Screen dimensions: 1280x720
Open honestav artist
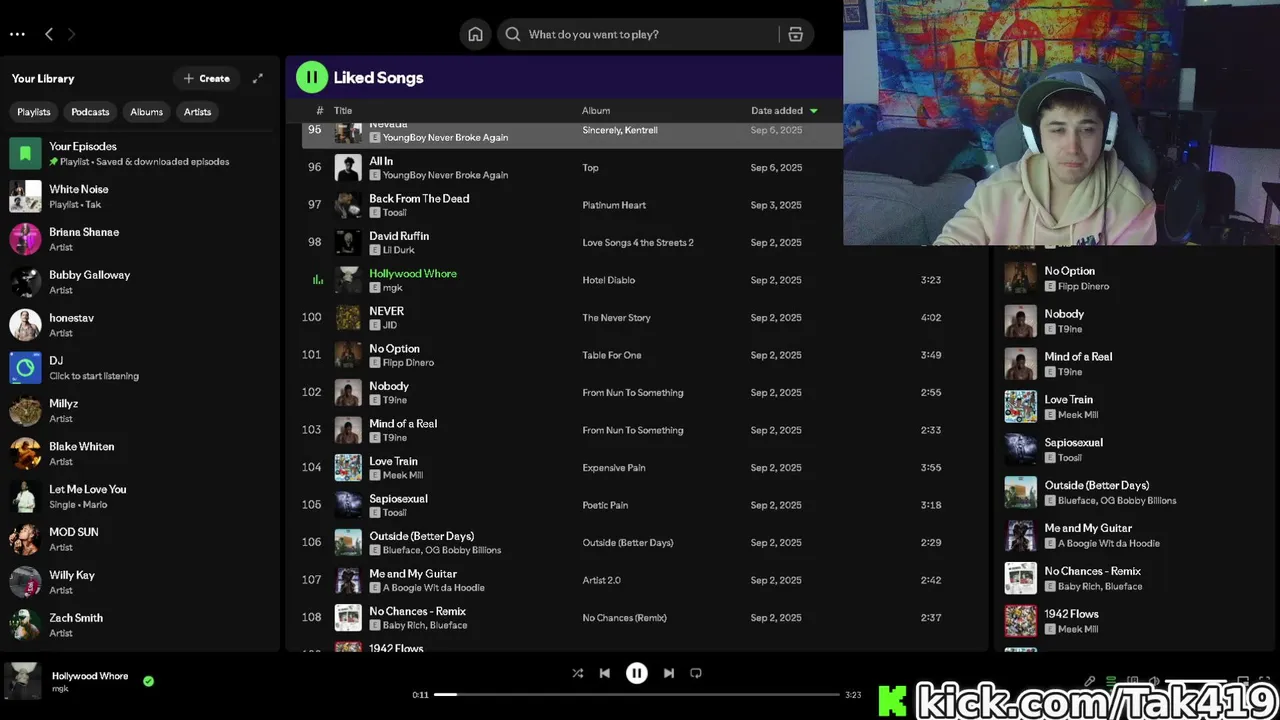click(140, 325)
